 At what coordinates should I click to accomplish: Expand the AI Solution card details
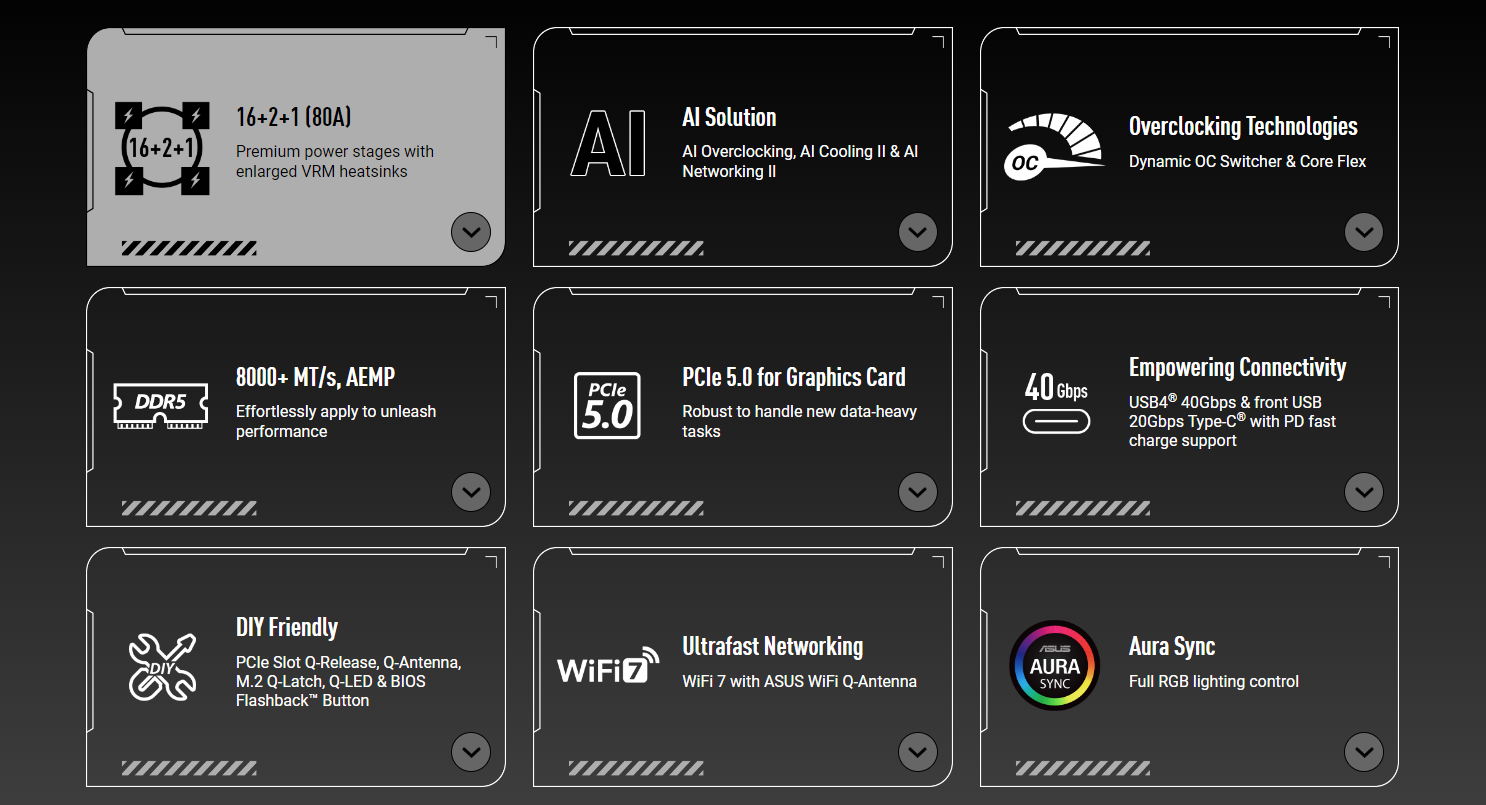click(x=917, y=232)
